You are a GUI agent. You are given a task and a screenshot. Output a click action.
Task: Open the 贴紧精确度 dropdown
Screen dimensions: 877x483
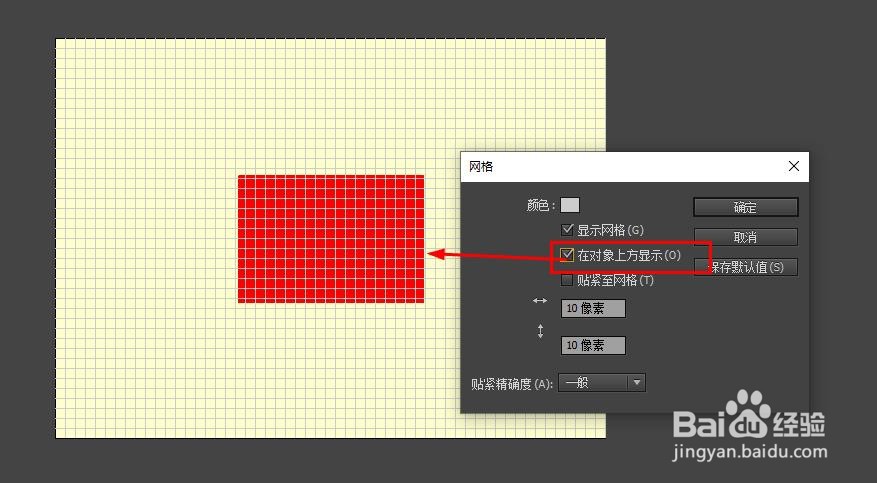coord(602,383)
